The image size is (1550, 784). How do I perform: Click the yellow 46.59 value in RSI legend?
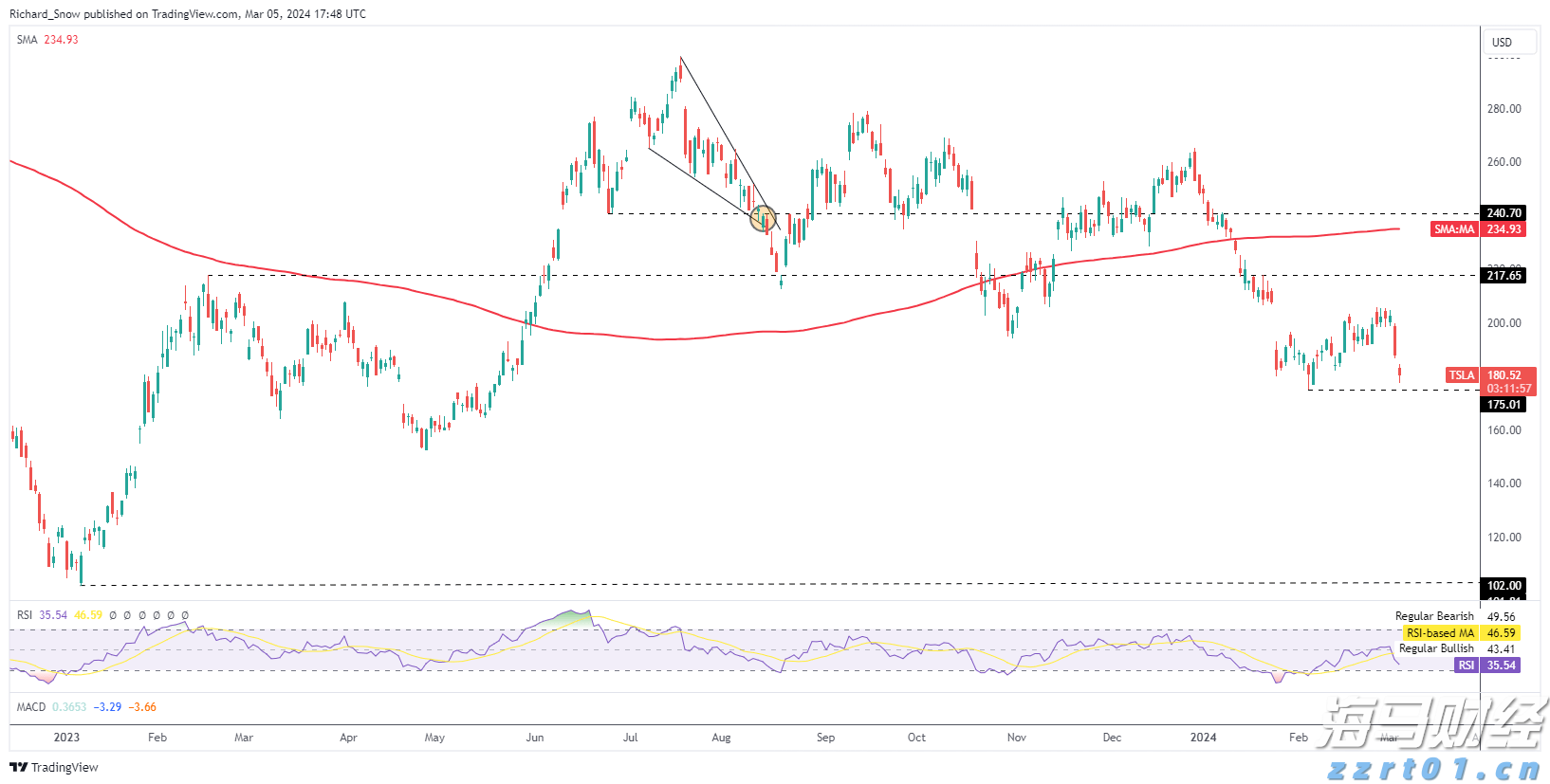coord(88,615)
